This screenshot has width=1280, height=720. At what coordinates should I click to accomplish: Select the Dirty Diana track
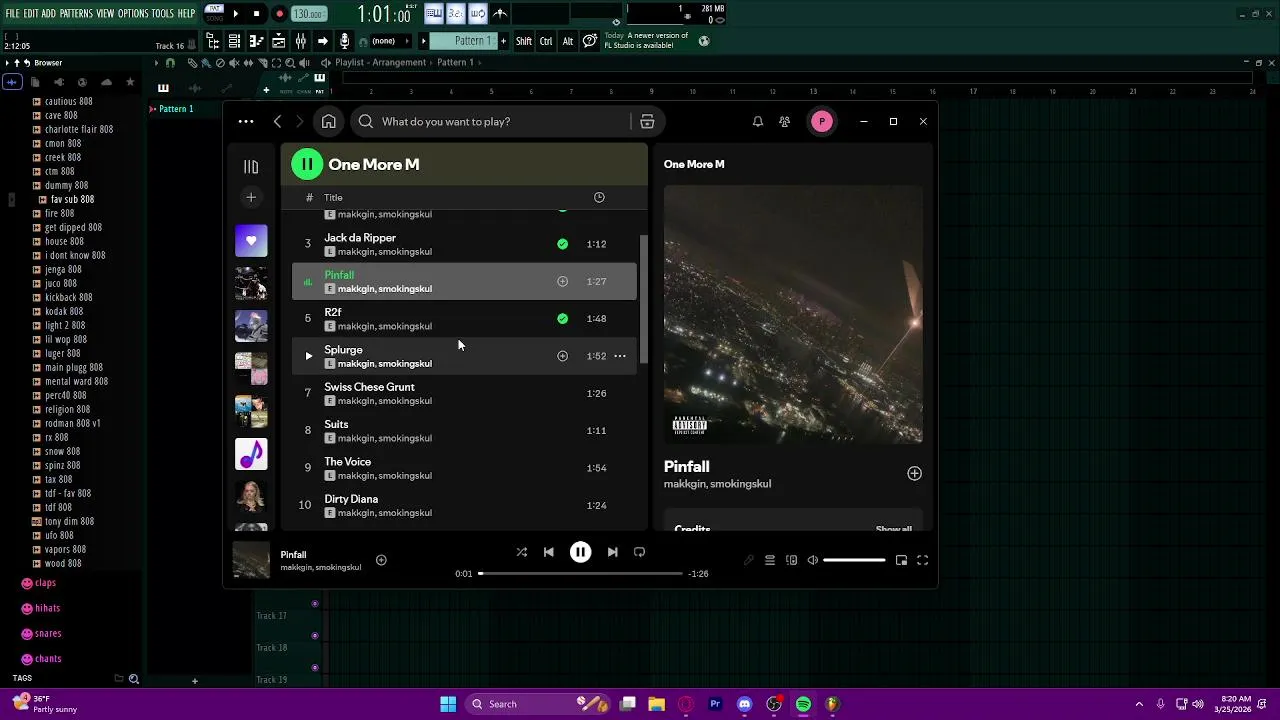pos(464,505)
